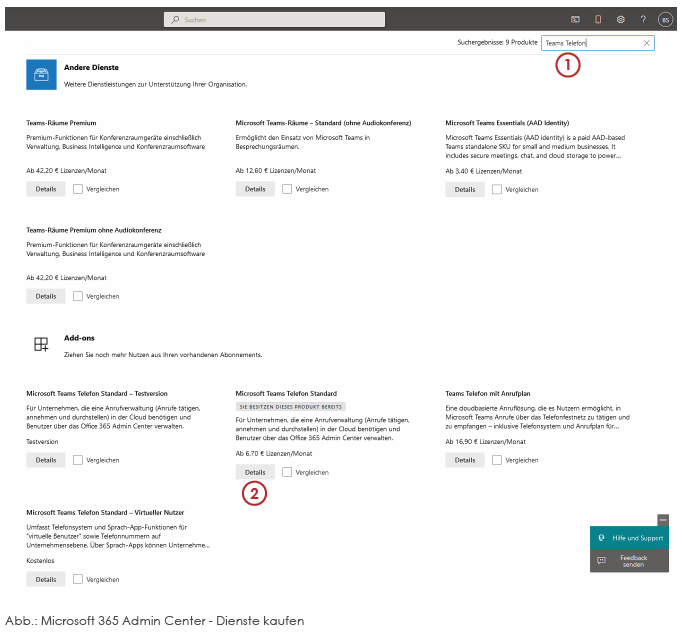This screenshot has height=638, width=682.
Task: Open Details for Teams Telefon Virtueller Nutzer
Action: pos(46,579)
